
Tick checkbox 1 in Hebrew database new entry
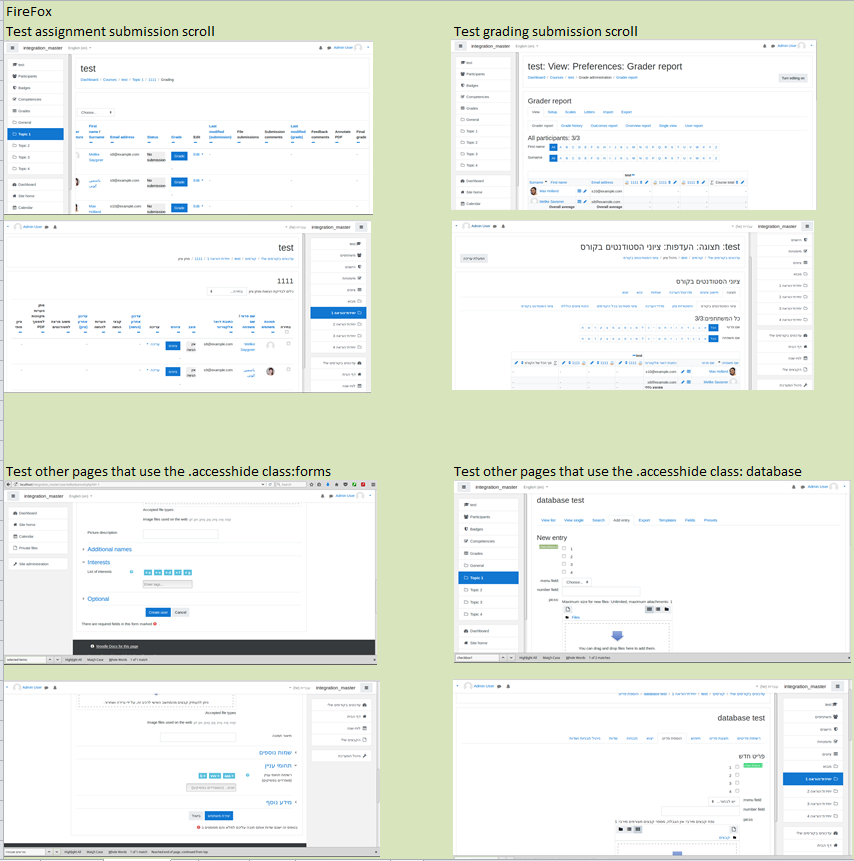tap(737, 767)
